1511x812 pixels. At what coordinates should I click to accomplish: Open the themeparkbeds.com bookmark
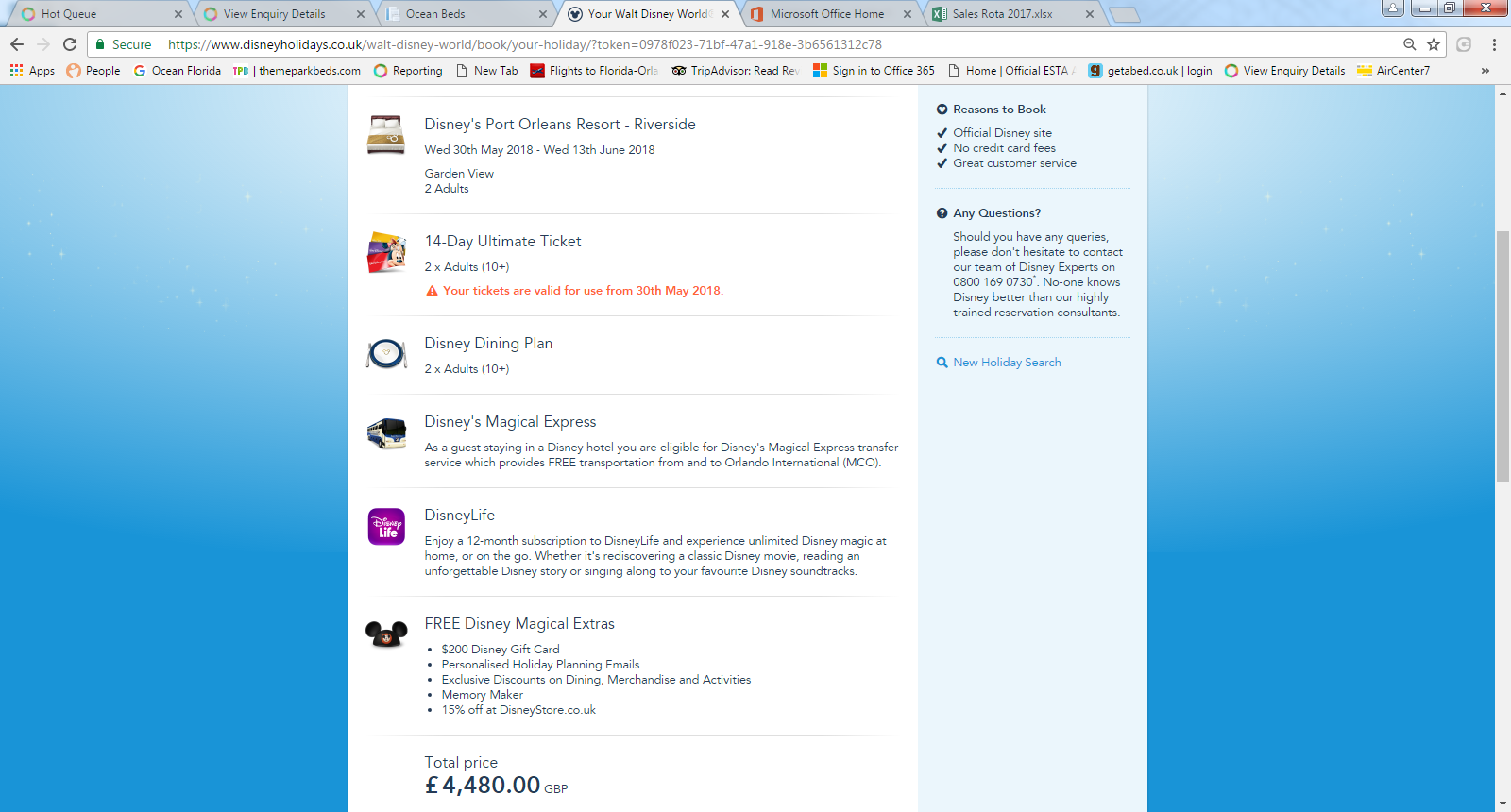pos(297,71)
